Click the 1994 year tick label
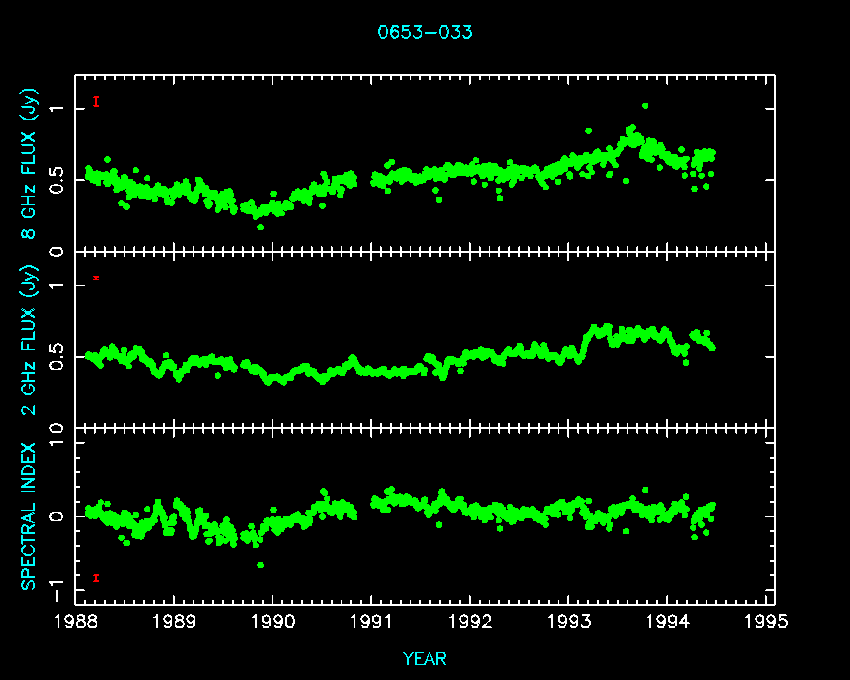This screenshot has height=680, width=850. 669,622
